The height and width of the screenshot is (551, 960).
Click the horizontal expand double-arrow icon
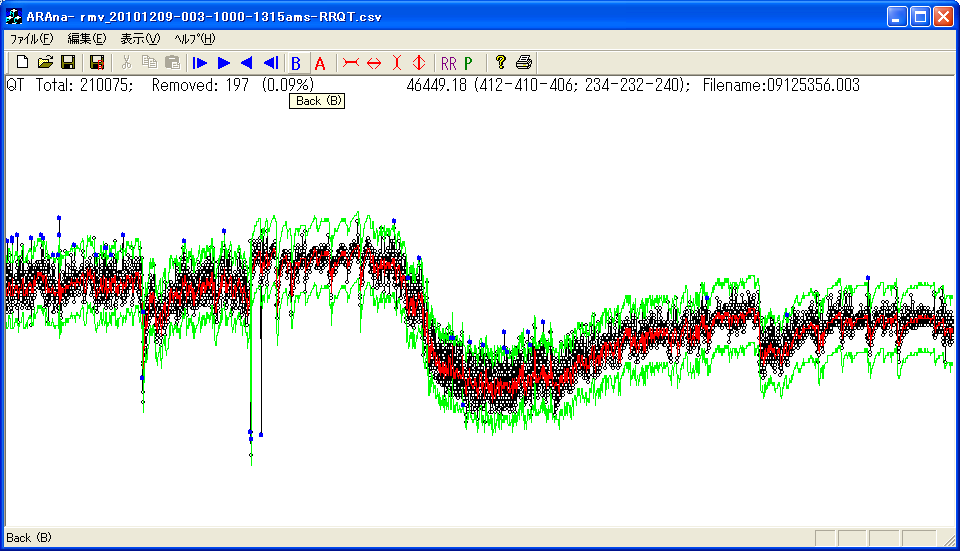click(x=374, y=63)
